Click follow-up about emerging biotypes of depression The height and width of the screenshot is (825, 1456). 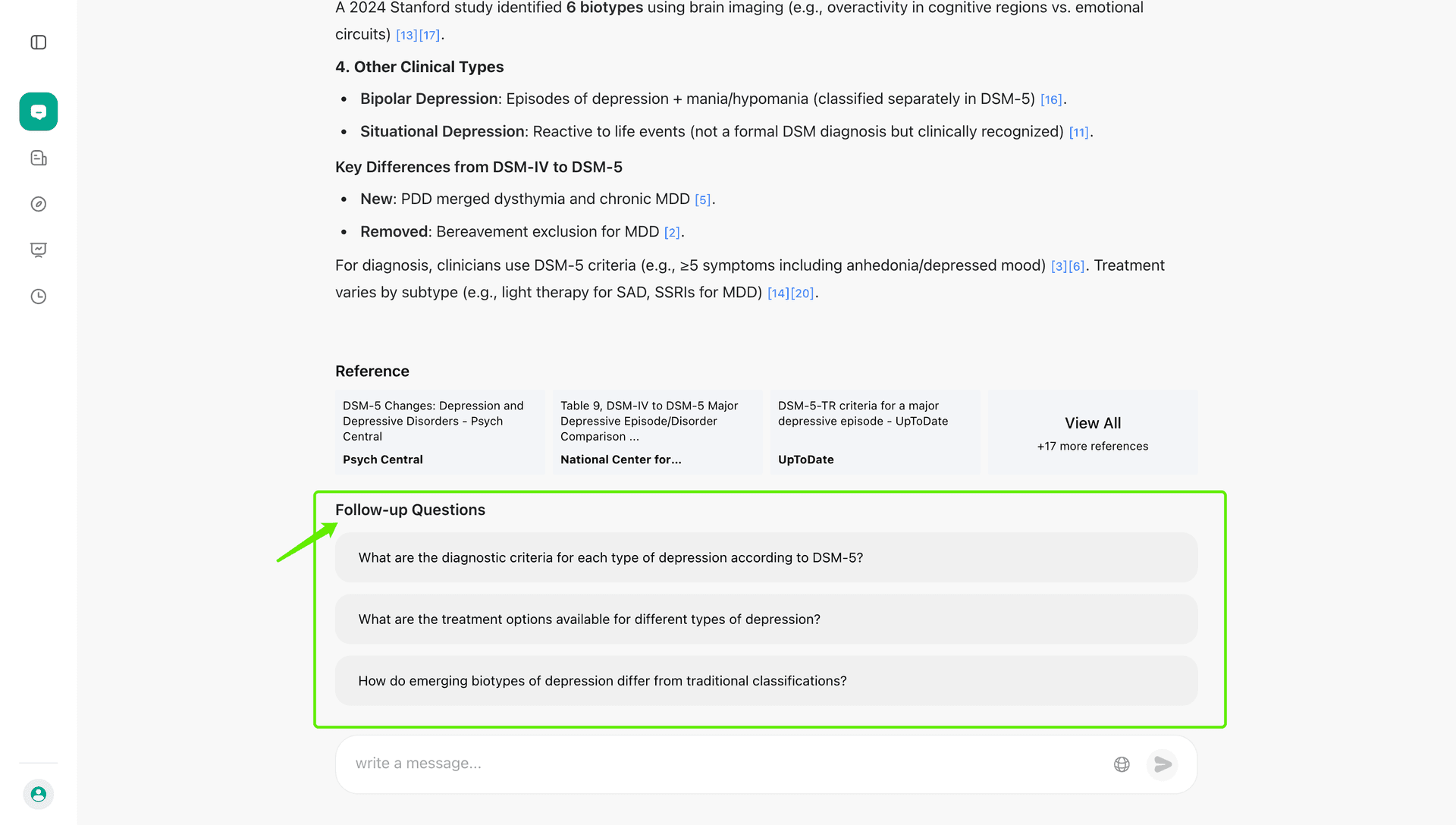[766, 680]
